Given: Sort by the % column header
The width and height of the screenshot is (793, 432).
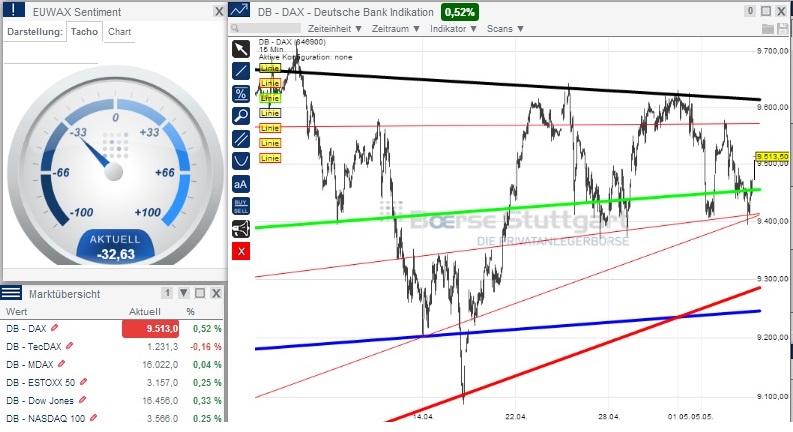Looking at the screenshot, I should tap(190, 311).
